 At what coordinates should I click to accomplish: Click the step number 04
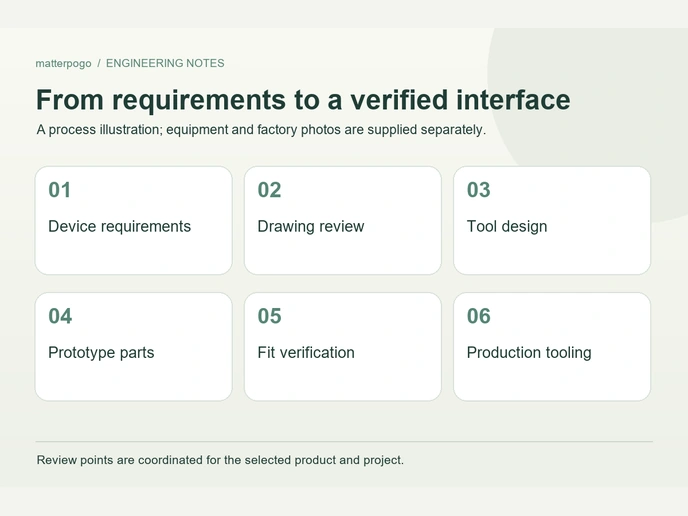(60, 316)
